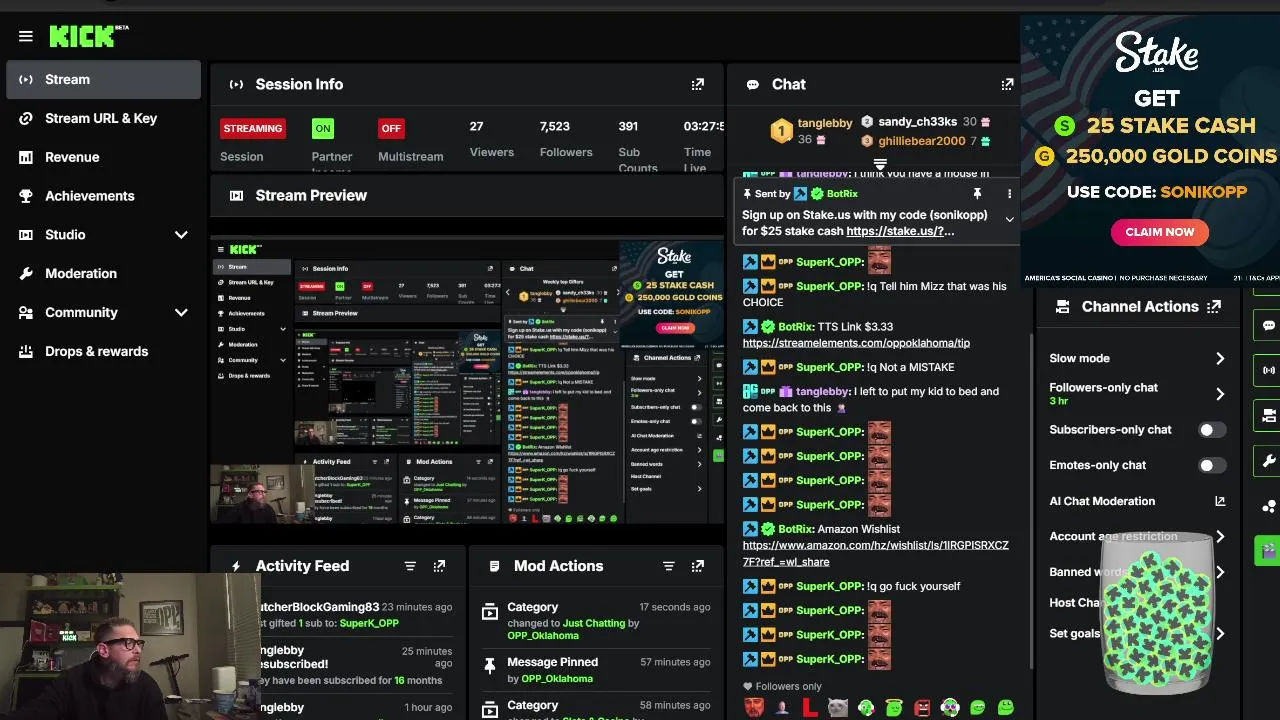Open Set goals chevron
The width and height of the screenshot is (1280, 720).
point(1220,633)
